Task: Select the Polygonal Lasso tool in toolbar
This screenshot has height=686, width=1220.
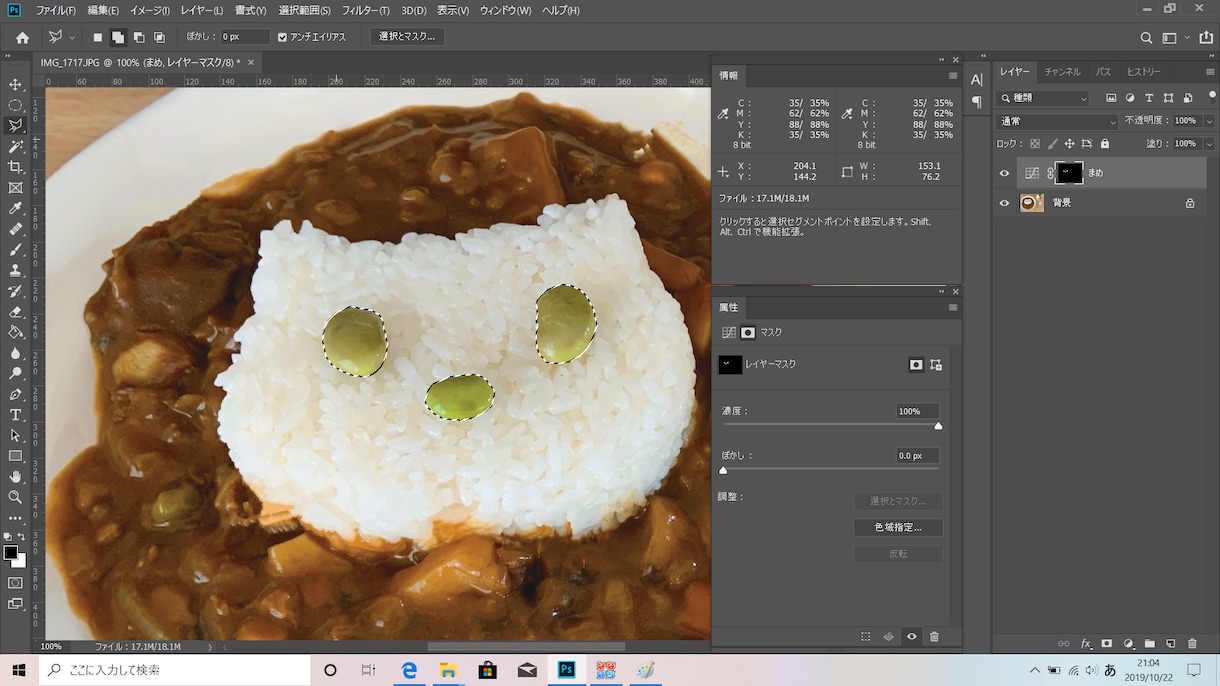Action: point(15,126)
